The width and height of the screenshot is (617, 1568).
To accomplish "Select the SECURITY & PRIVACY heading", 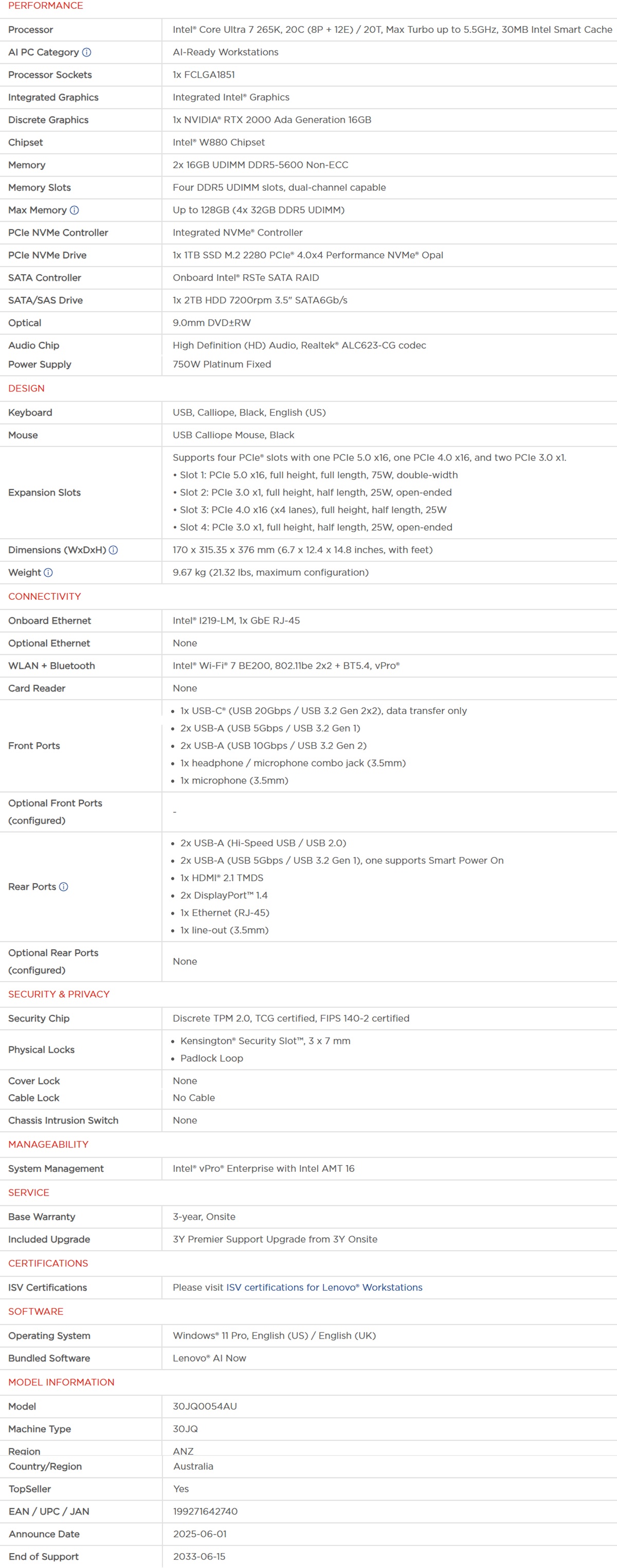I will coord(59,994).
